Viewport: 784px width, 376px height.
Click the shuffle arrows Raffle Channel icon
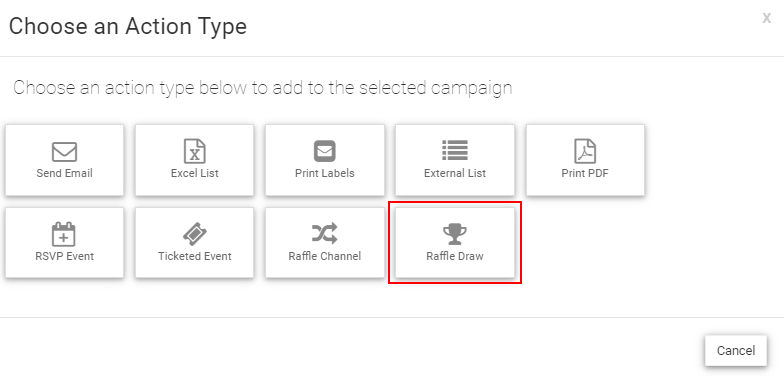(324, 234)
